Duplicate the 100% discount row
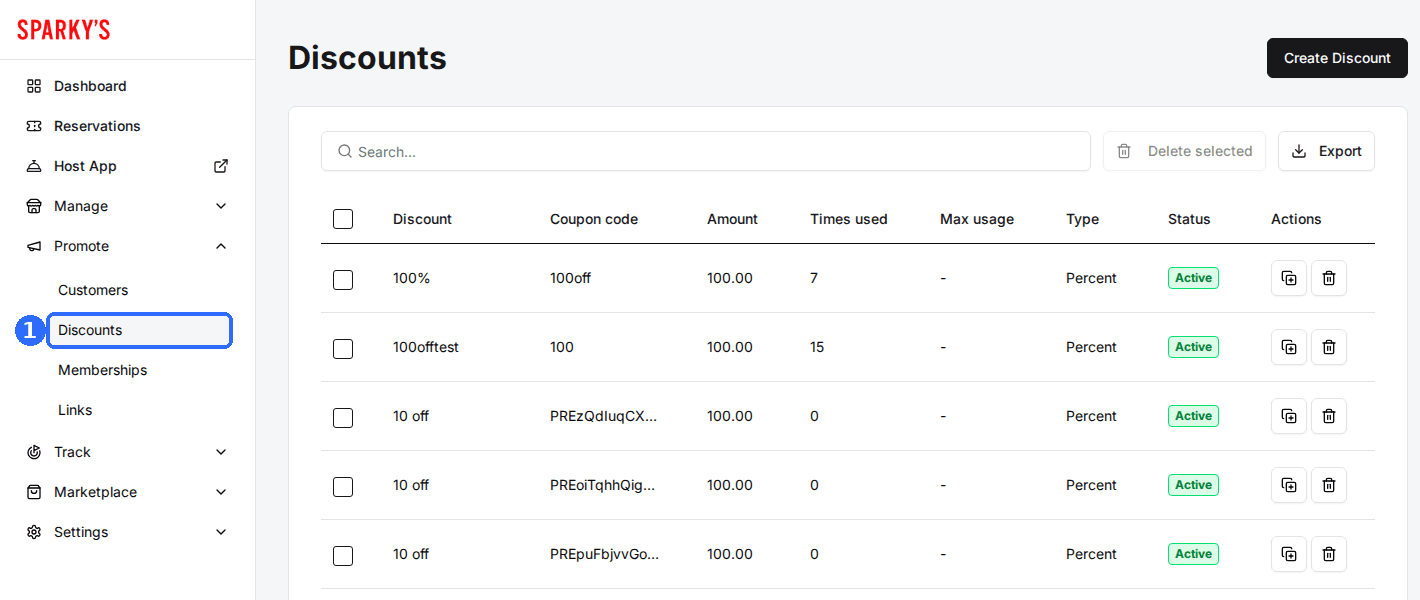The height and width of the screenshot is (600, 1420). pyautogui.click(x=1289, y=278)
